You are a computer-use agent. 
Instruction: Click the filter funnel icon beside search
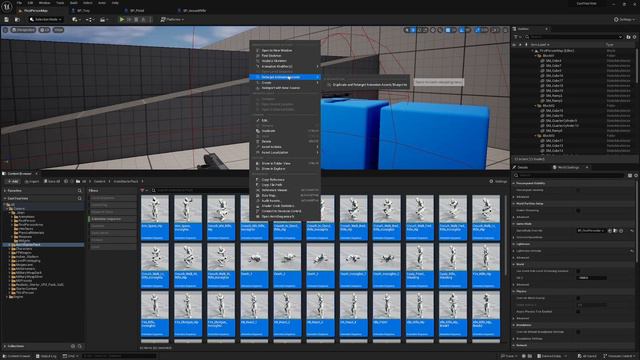142,191
